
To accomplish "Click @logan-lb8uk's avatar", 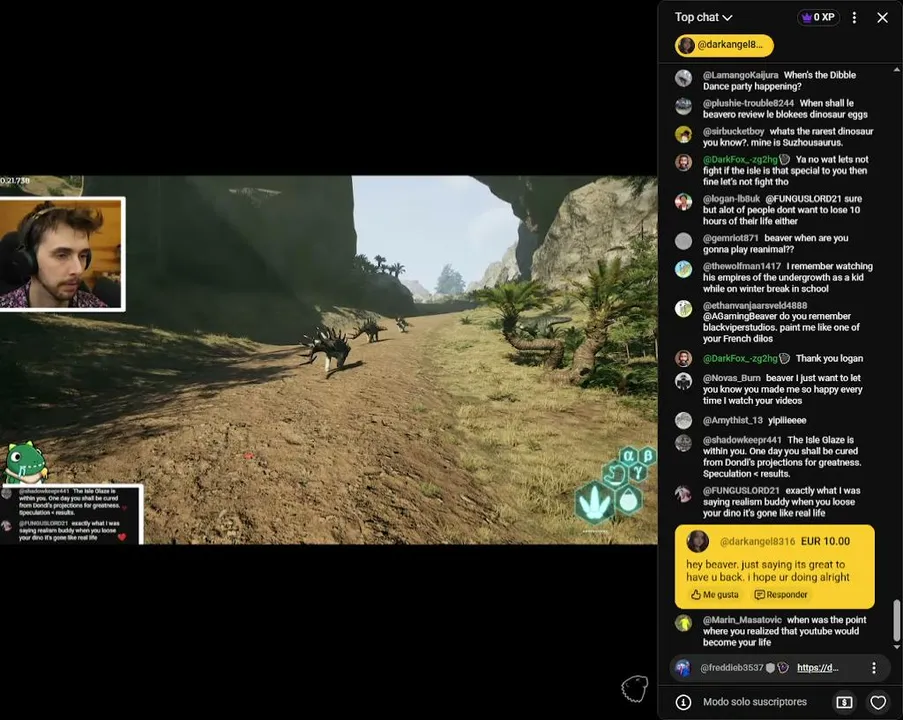I will (x=684, y=202).
